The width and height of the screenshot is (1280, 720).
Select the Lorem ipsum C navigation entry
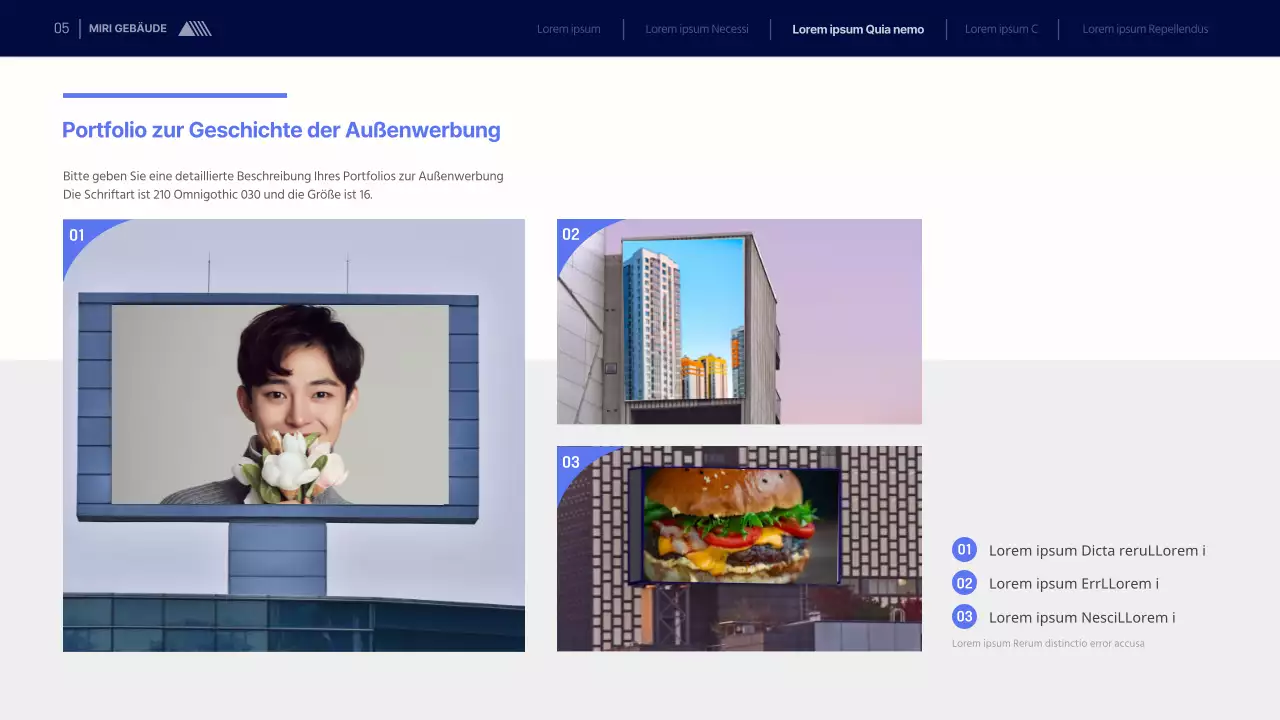1001,29
